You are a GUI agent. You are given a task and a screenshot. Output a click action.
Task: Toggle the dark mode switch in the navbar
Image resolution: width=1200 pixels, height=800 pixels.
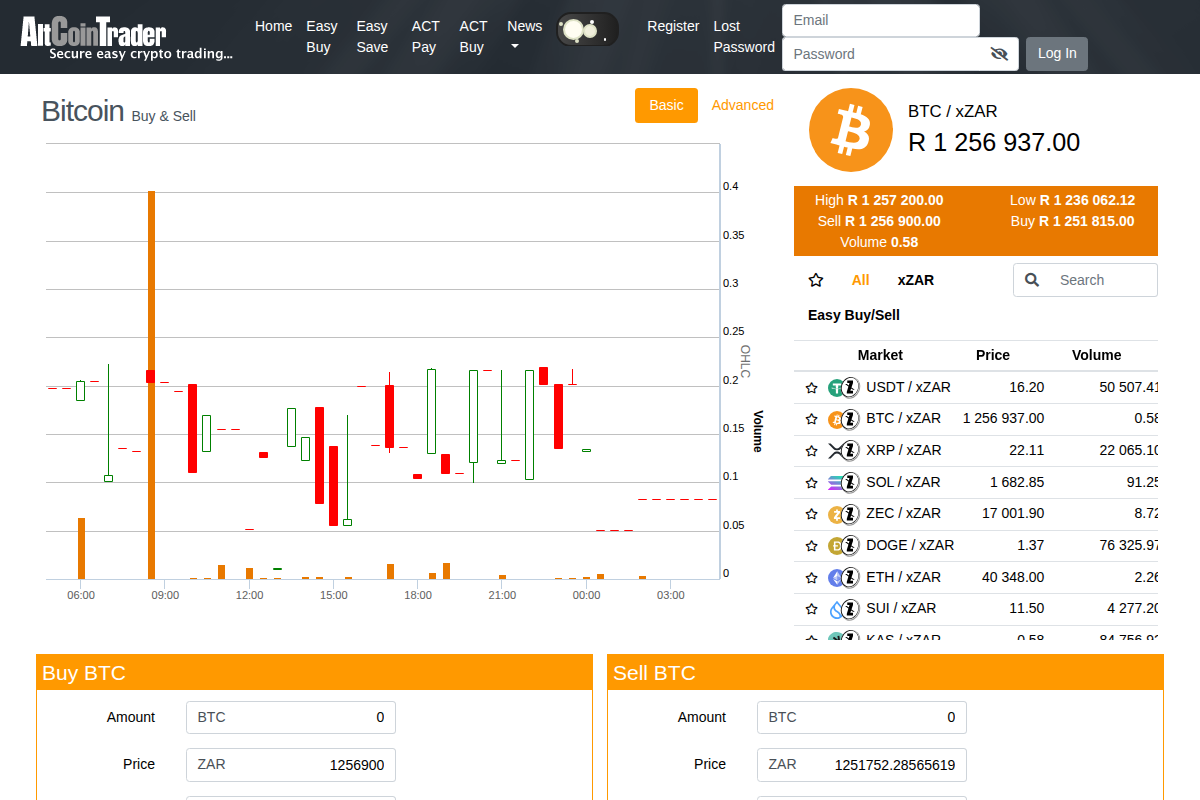[x=587, y=29]
